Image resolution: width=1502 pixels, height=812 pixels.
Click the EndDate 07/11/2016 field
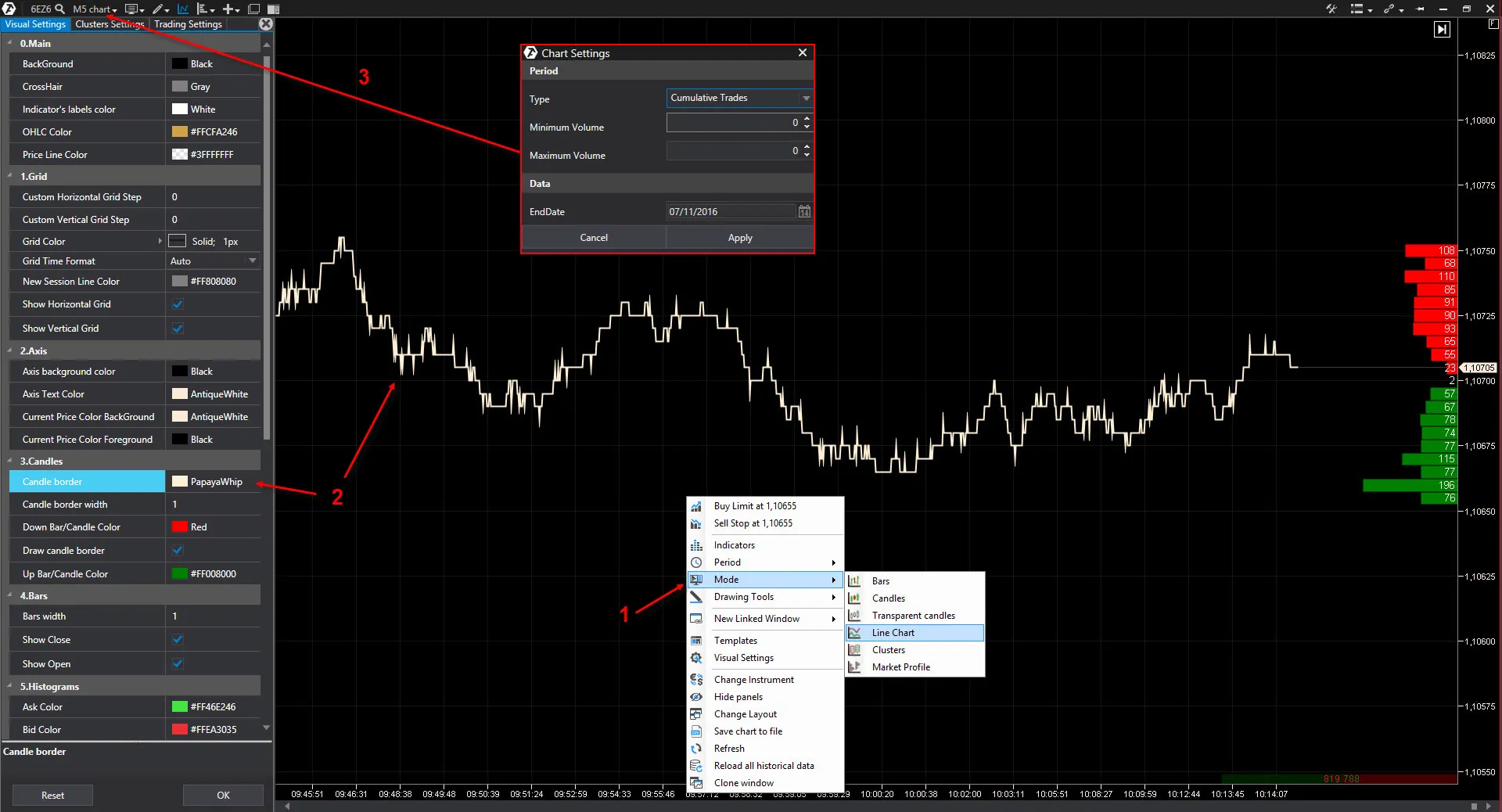(x=731, y=212)
